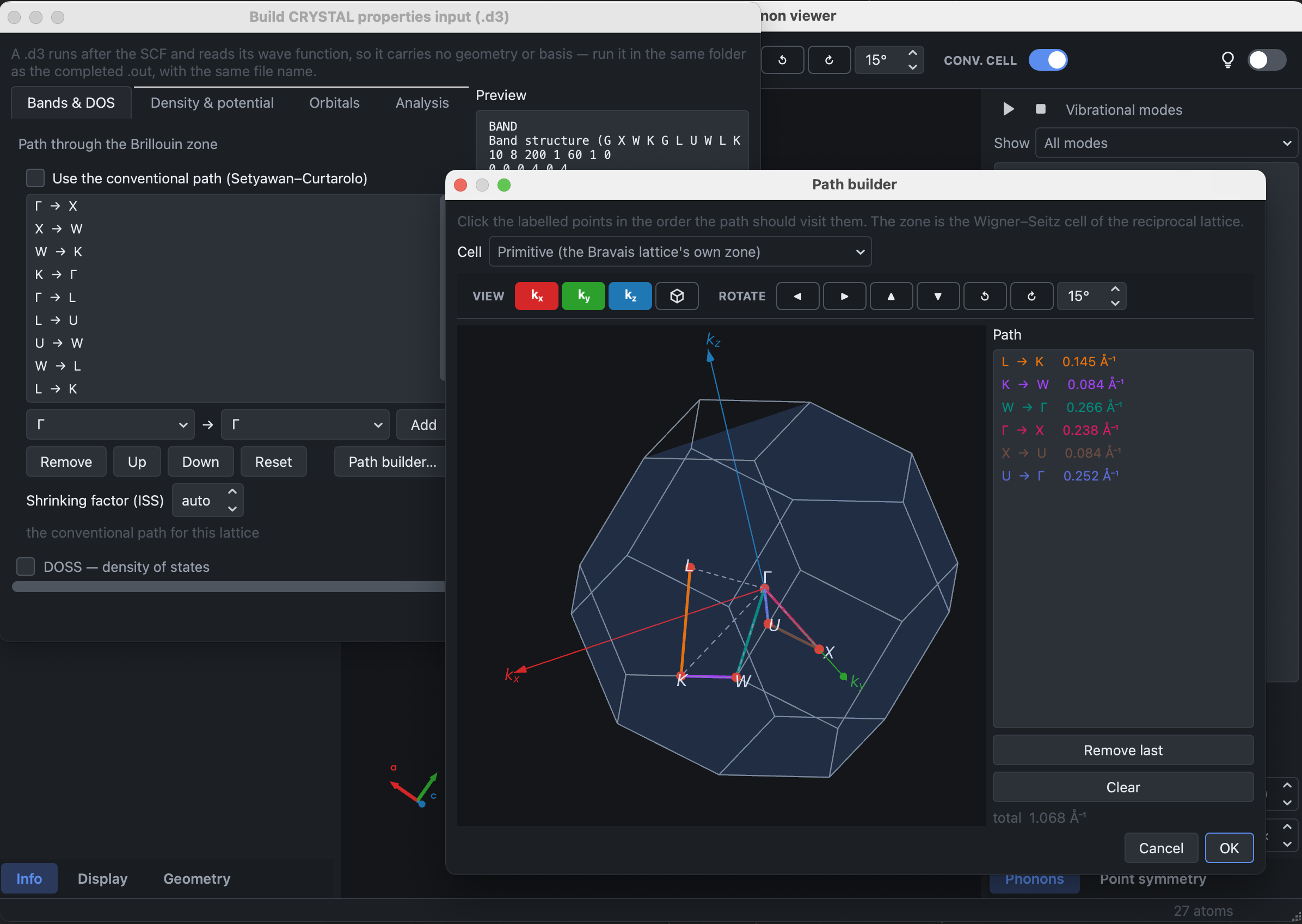Select the L → U path row
Image resolution: width=1302 pixels, height=924 pixels.
point(234,321)
